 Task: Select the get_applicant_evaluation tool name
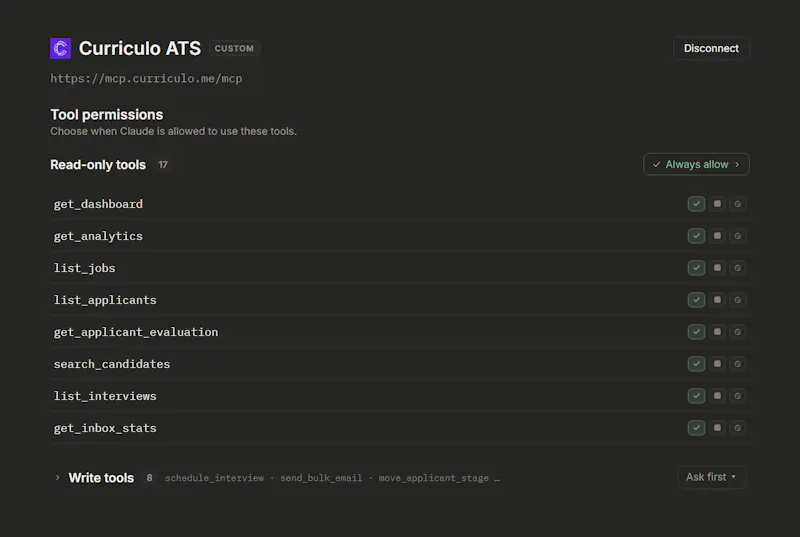pyautogui.click(x=136, y=332)
